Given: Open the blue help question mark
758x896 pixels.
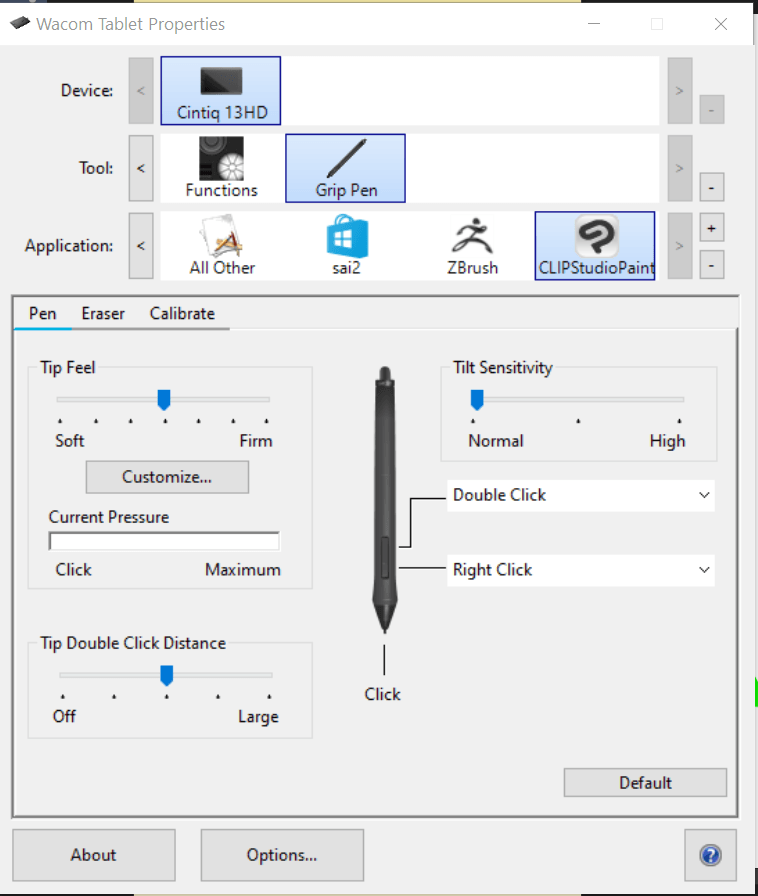Looking at the screenshot, I should pos(711,855).
